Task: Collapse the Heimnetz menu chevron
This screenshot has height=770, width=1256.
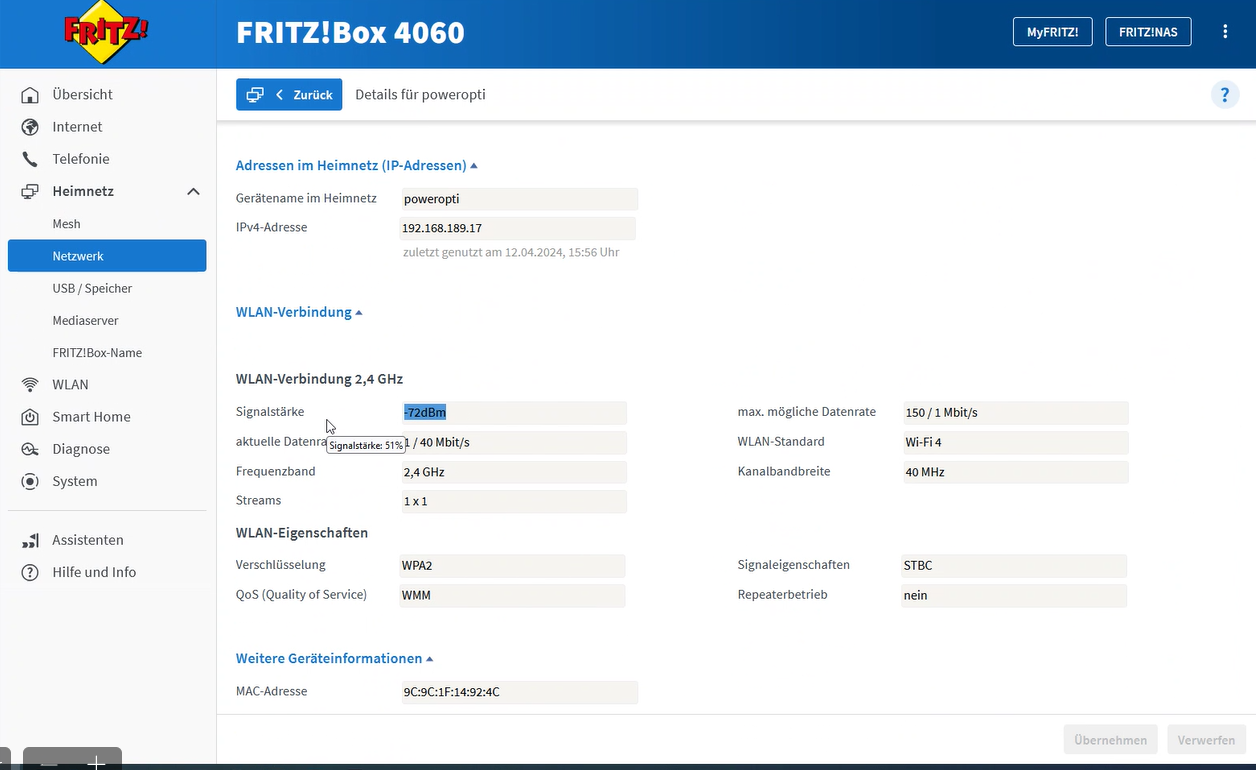Action: click(x=193, y=191)
